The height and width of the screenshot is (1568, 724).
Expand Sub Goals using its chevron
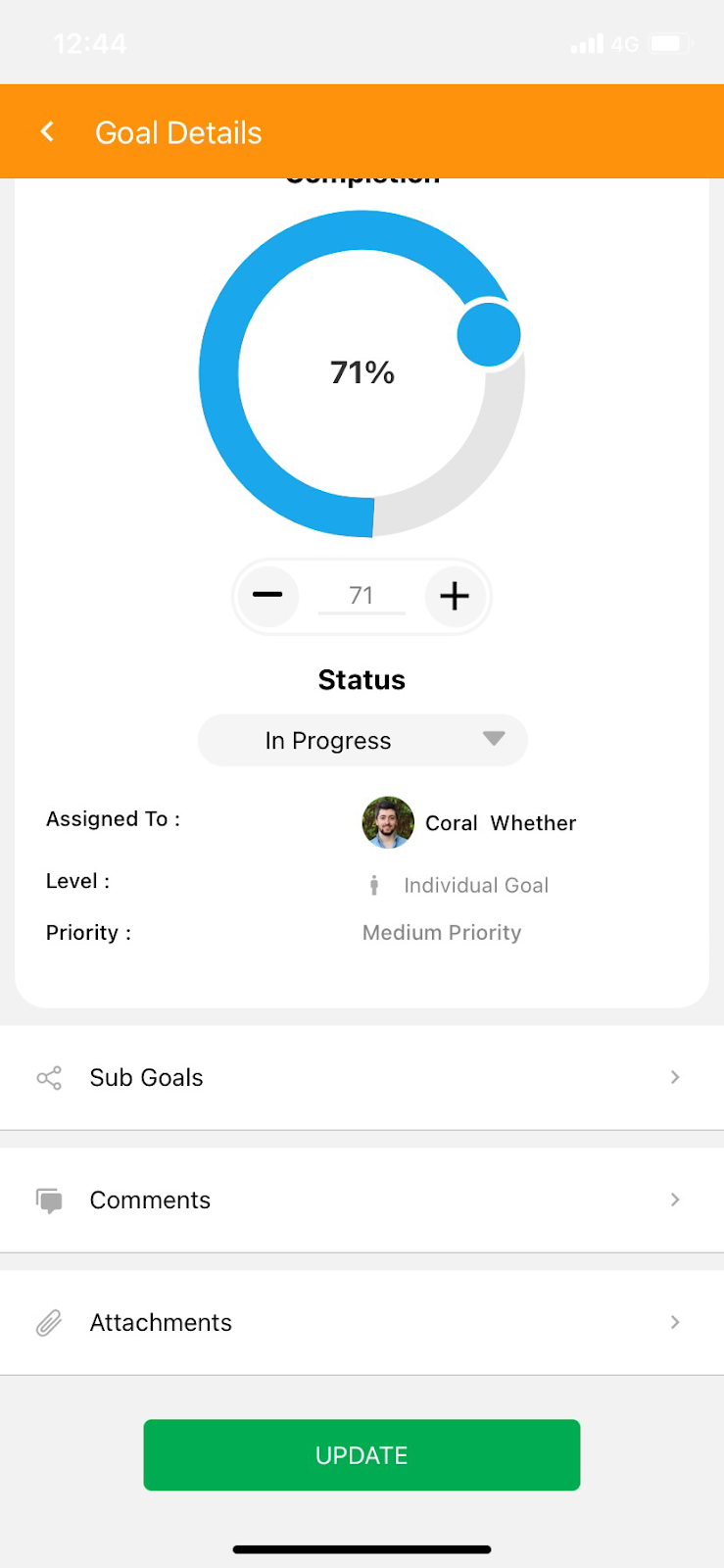(675, 1078)
